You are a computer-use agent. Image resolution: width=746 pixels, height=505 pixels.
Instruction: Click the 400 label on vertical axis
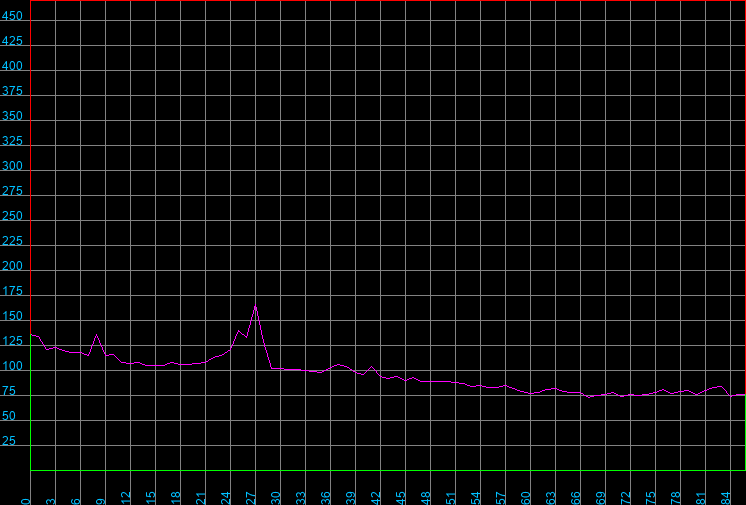coord(12,66)
